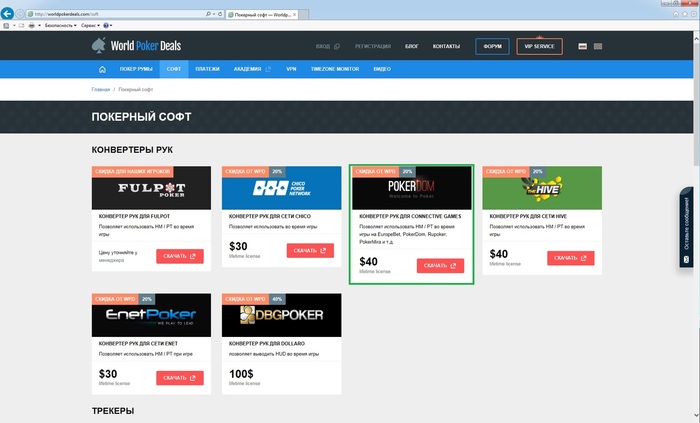The width and height of the screenshot is (700, 423).
Task: Close the Покерный софт browser tab
Action: point(294,14)
